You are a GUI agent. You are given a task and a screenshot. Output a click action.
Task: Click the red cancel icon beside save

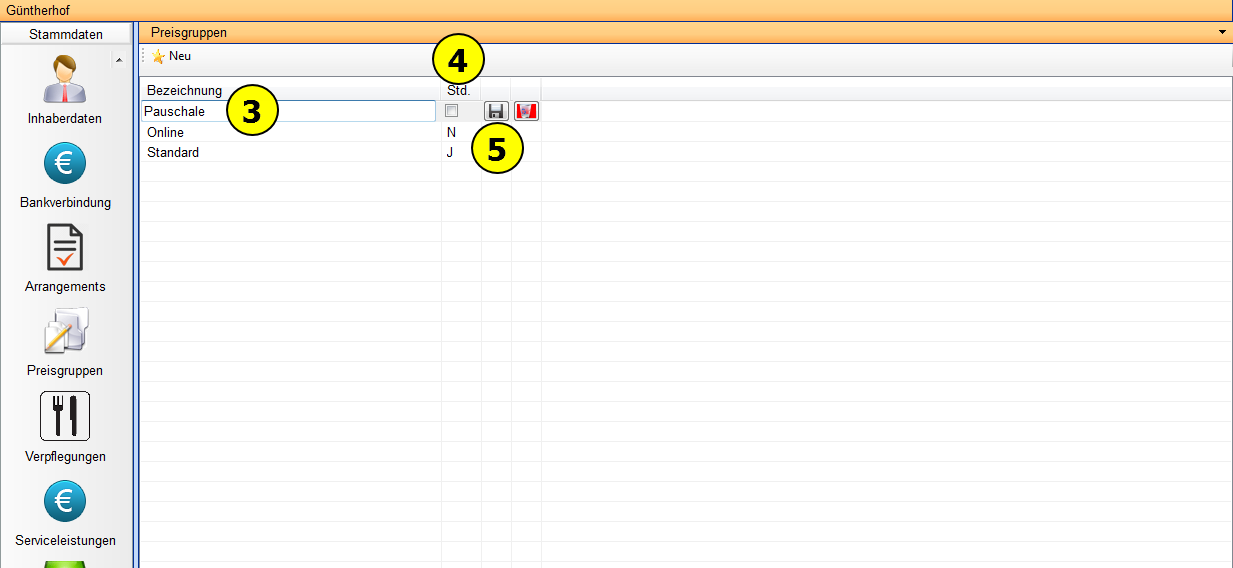click(x=526, y=111)
